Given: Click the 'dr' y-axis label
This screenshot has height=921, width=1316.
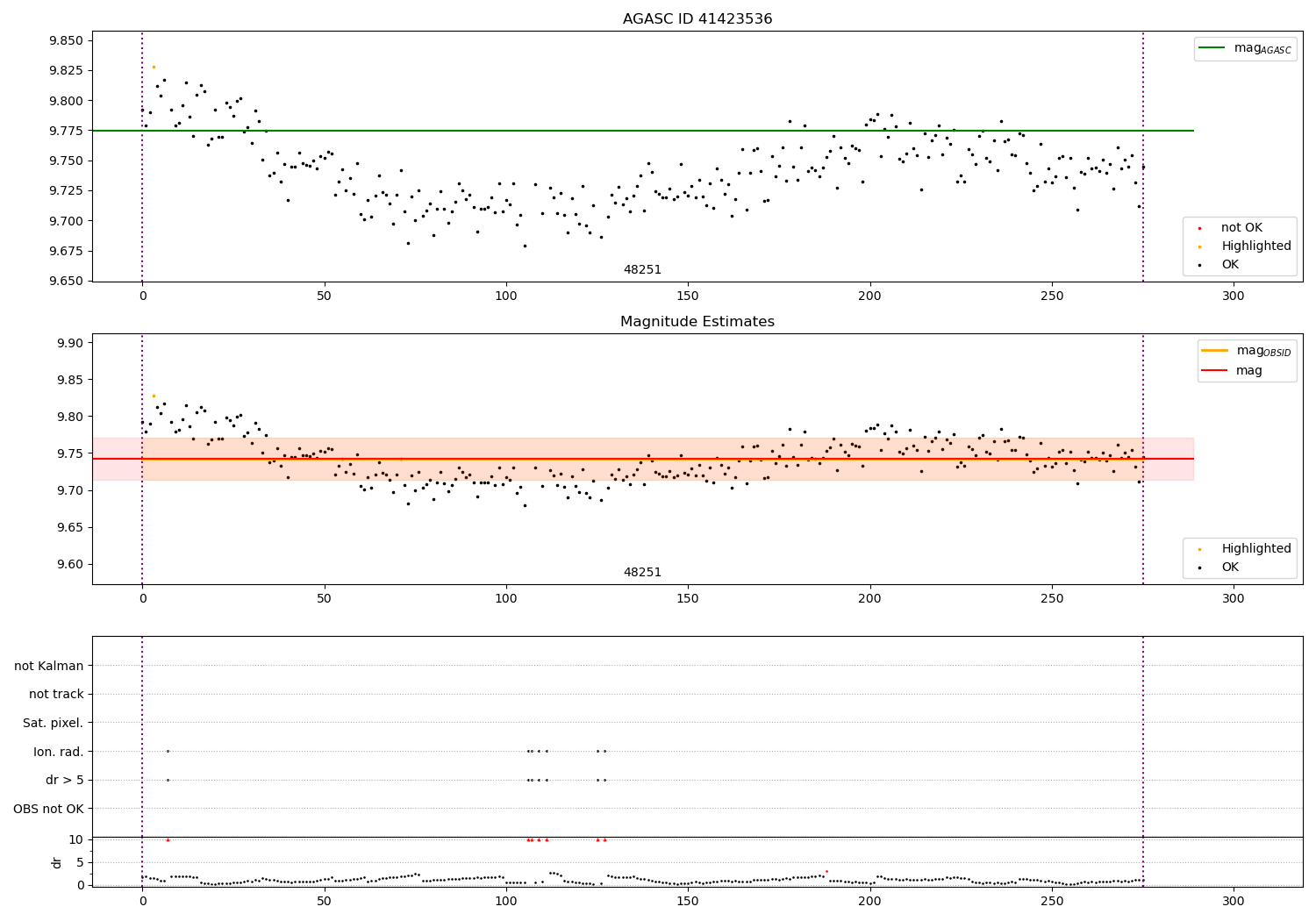Looking at the screenshot, I should tap(57, 862).
